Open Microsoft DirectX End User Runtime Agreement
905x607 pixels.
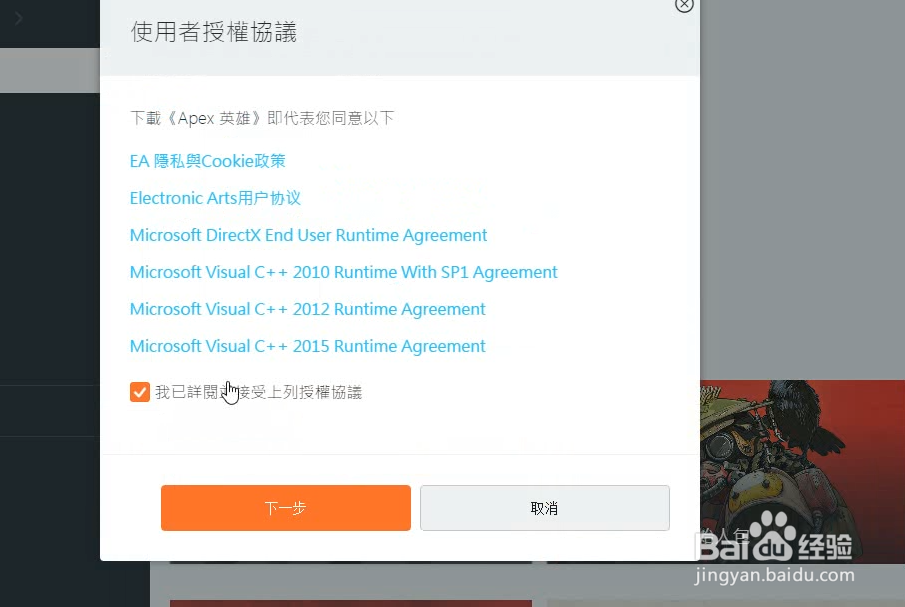tap(308, 235)
